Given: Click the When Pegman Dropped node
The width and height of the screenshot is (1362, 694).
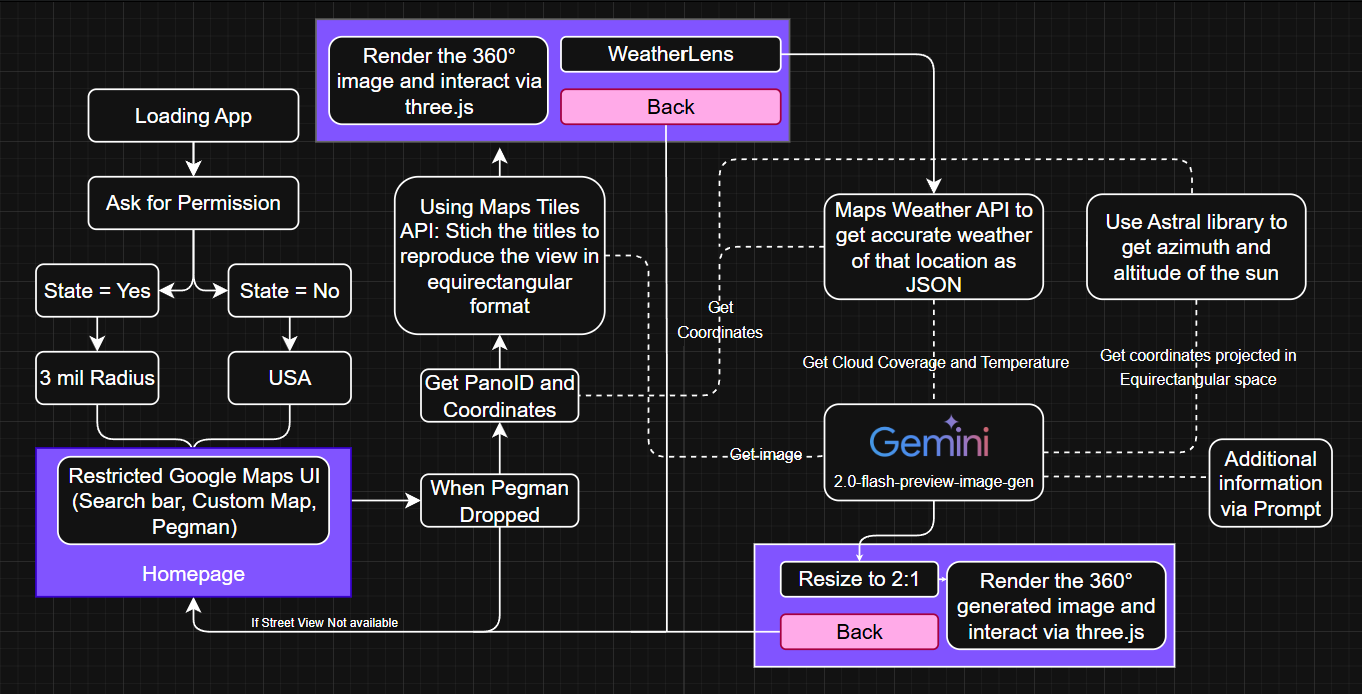Looking at the screenshot, I should tap(499, 501).
